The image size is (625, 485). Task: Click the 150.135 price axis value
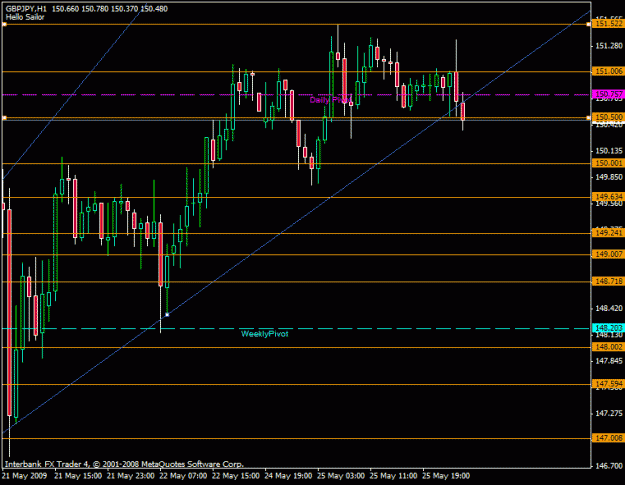point(609,151)
